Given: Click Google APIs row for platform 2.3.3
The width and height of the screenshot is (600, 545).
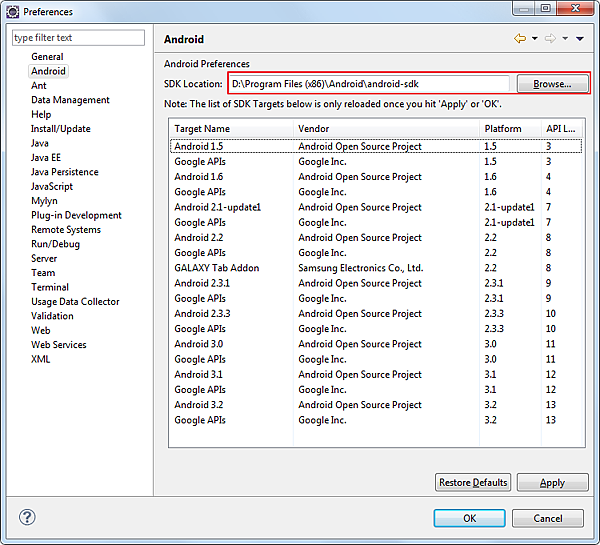Looking at the screenshot, I should click(x=376, y=329).
